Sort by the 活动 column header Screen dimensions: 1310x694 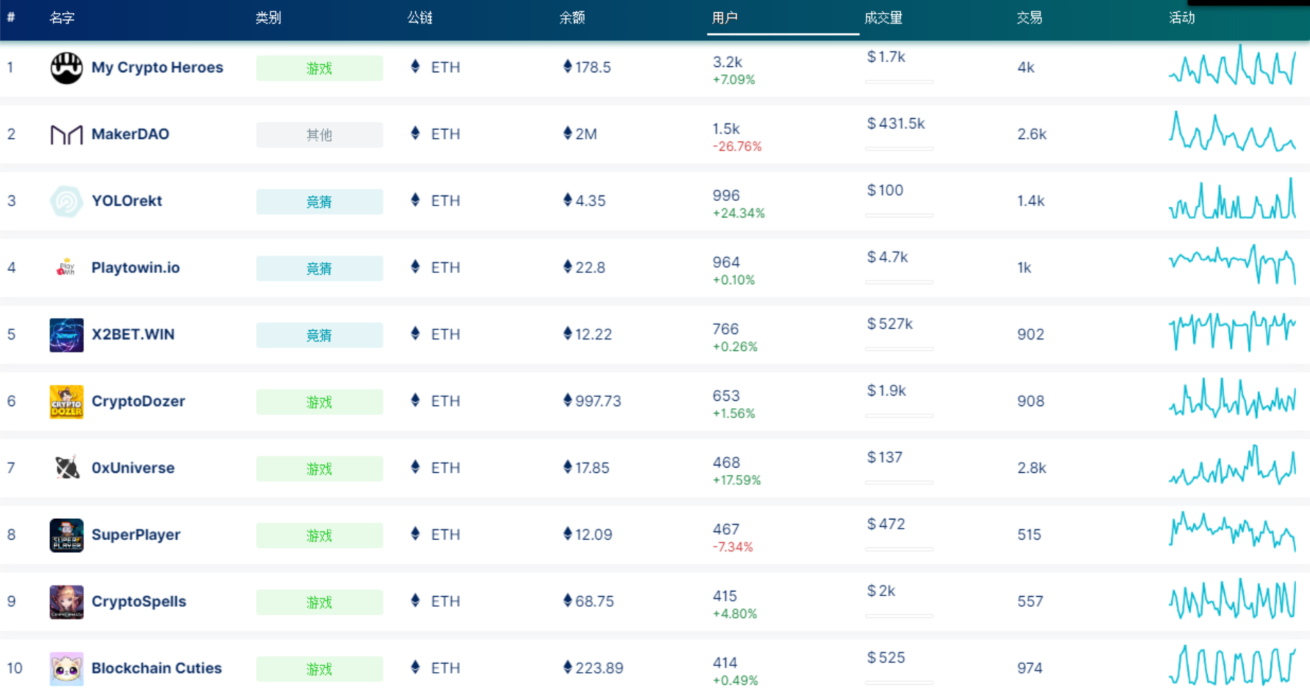point(1182,18)
